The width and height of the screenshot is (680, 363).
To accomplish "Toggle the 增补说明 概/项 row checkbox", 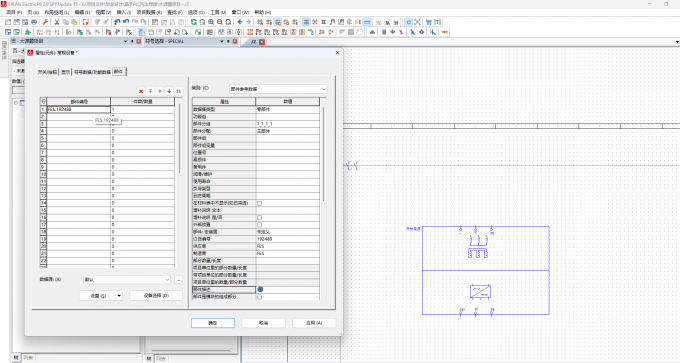I will point(259,217).
